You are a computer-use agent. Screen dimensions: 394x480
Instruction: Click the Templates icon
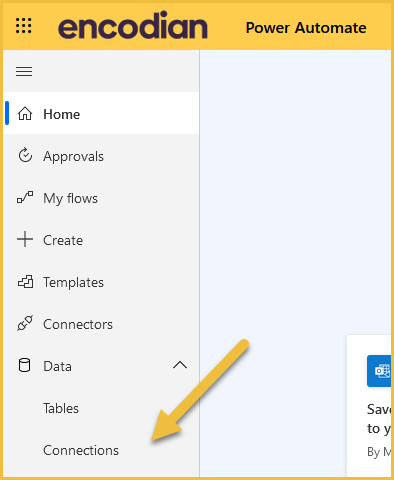(25, 282)
